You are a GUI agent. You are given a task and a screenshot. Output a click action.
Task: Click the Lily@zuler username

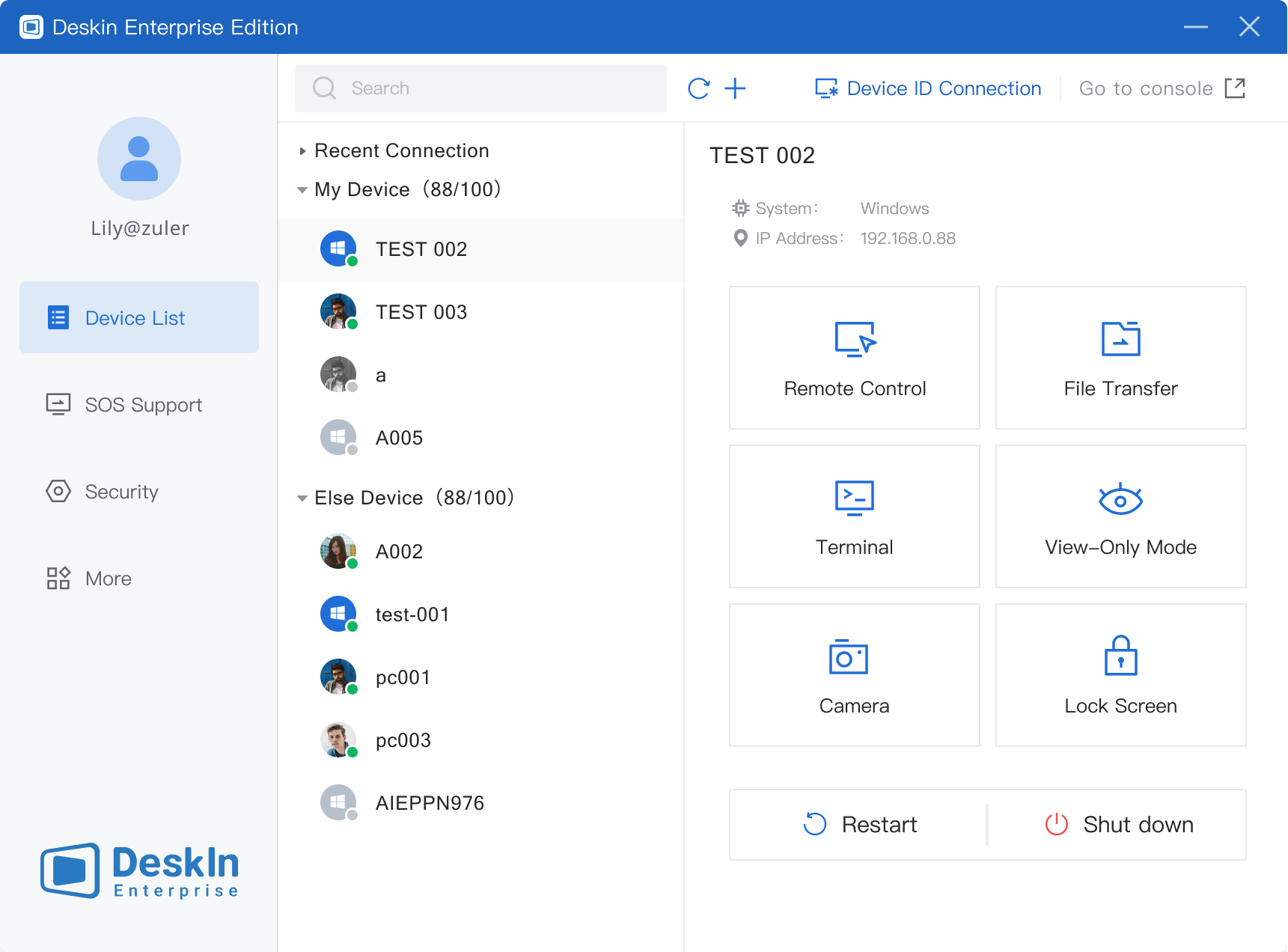pyautogui.click(x=140, y=228)
